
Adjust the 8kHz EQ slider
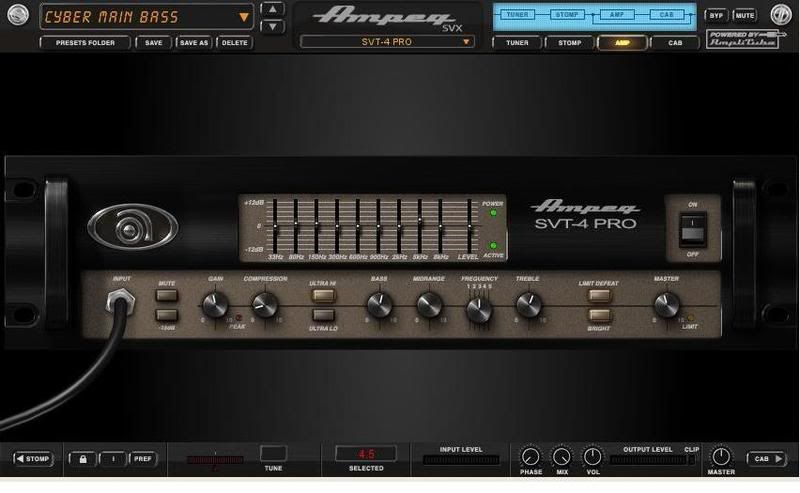point(440,226)
